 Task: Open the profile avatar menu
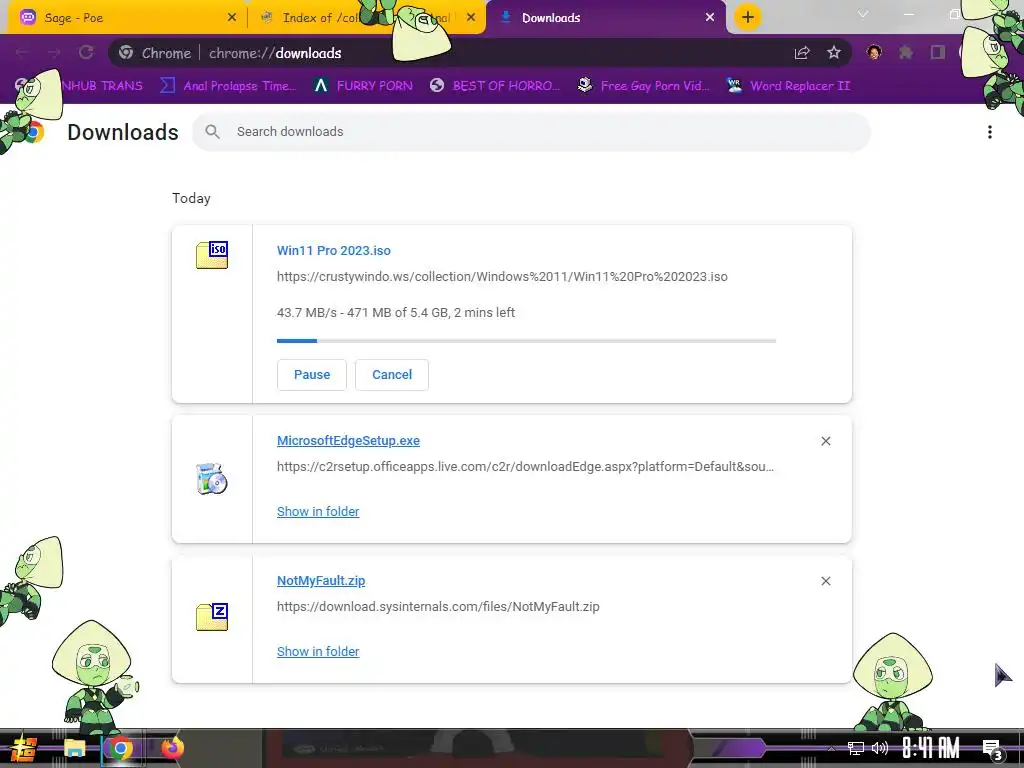(874, 52)
